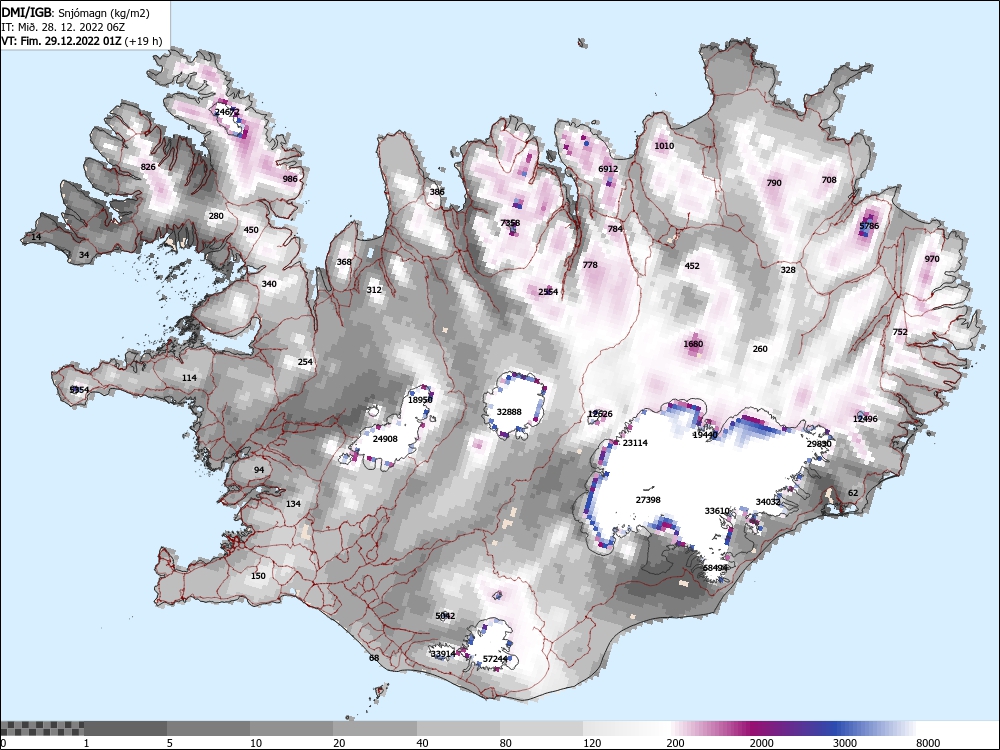The width and height of the screenshot is (1000, 750).
Task: Click the snow value 970
Action: click(932, 259)
